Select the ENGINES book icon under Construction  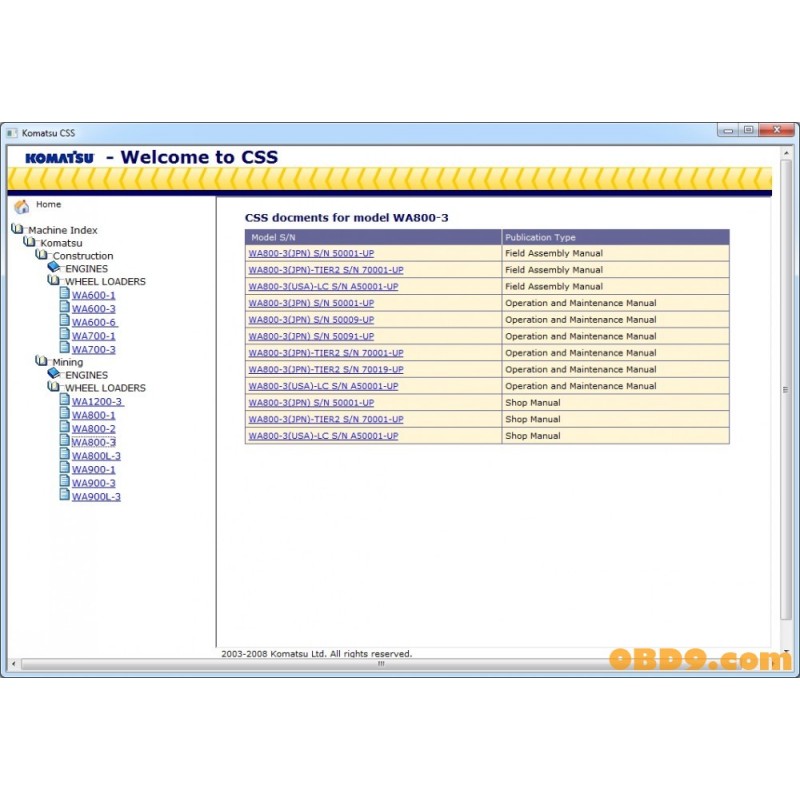point(54,267)
